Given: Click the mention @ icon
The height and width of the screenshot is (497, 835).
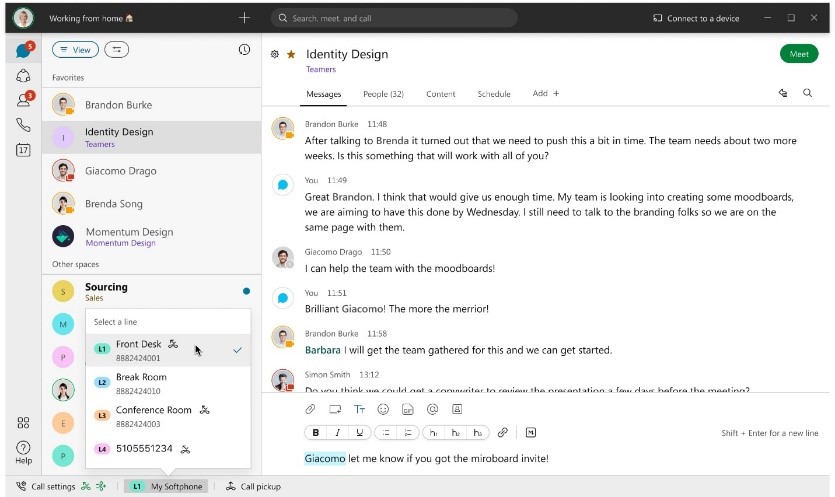Looking at the screenshot, I should 432,409.
